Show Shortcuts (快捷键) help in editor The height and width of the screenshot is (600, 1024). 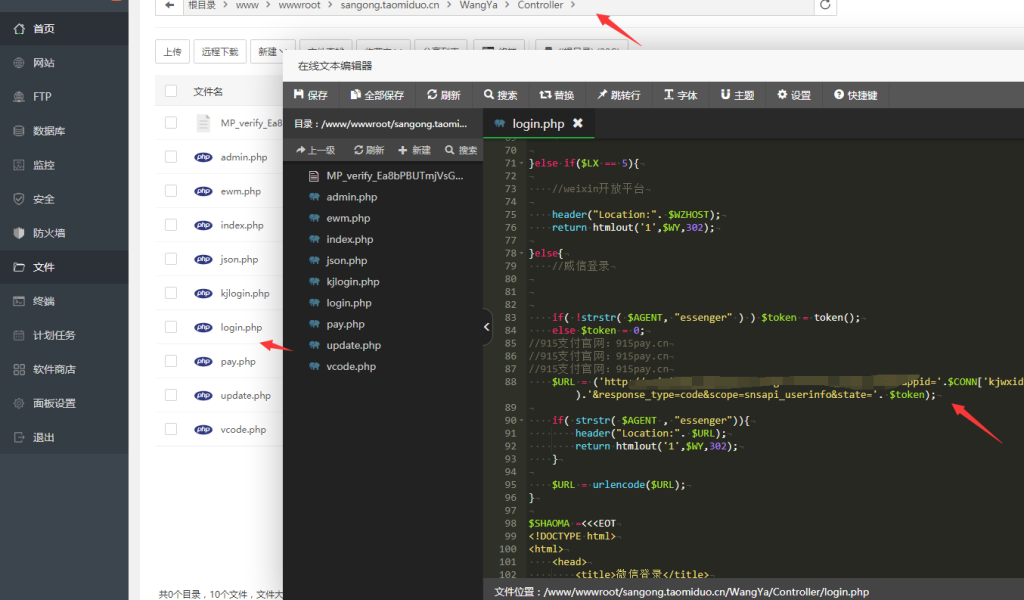[855, 95]
